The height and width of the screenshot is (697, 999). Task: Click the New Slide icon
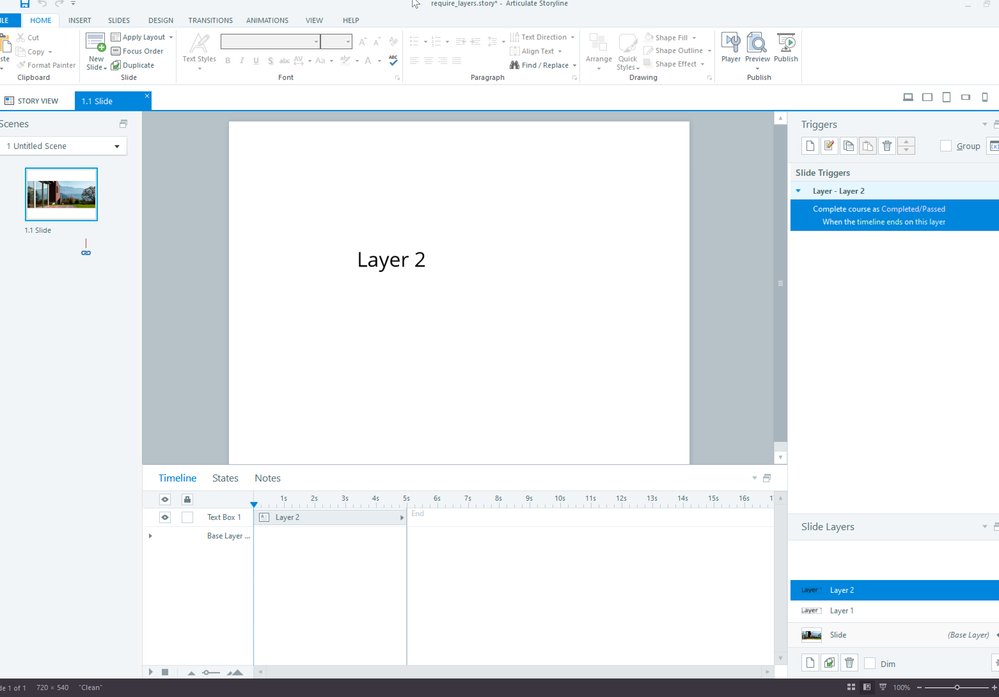tap(96, 47)
